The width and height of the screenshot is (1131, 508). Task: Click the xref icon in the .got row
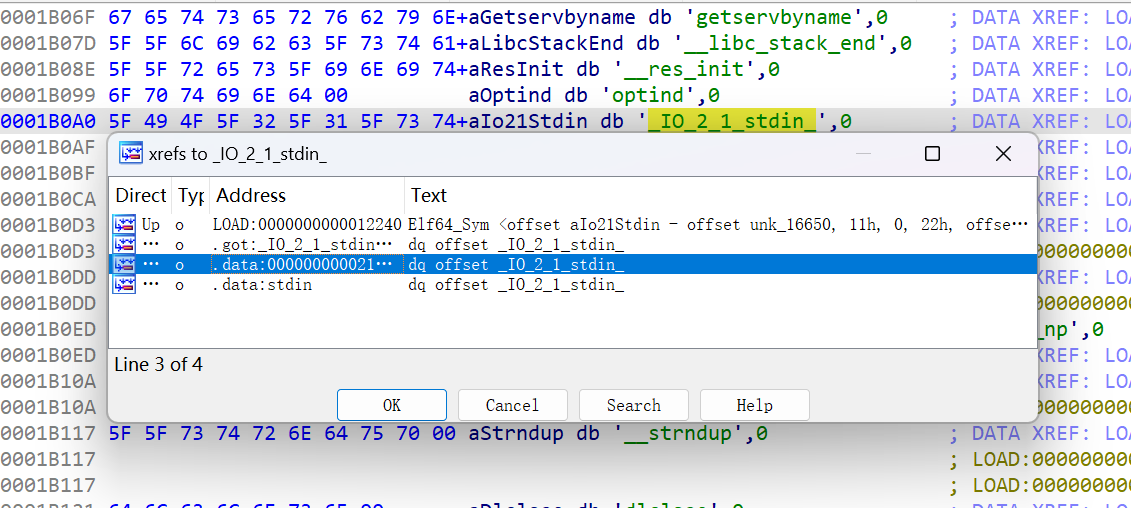point(125,245)
